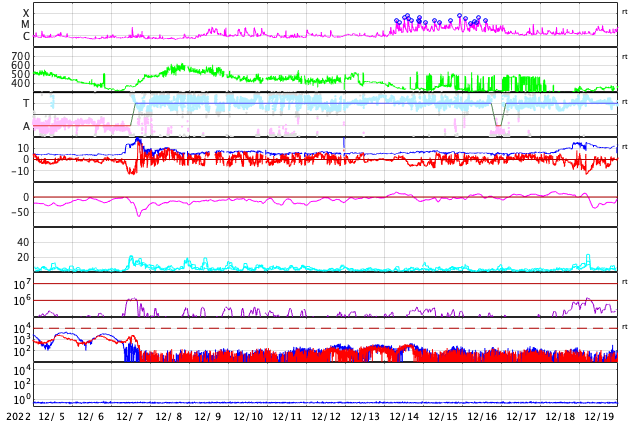Click the 600 axis value
634x424 pixels.
coord(21,65)
